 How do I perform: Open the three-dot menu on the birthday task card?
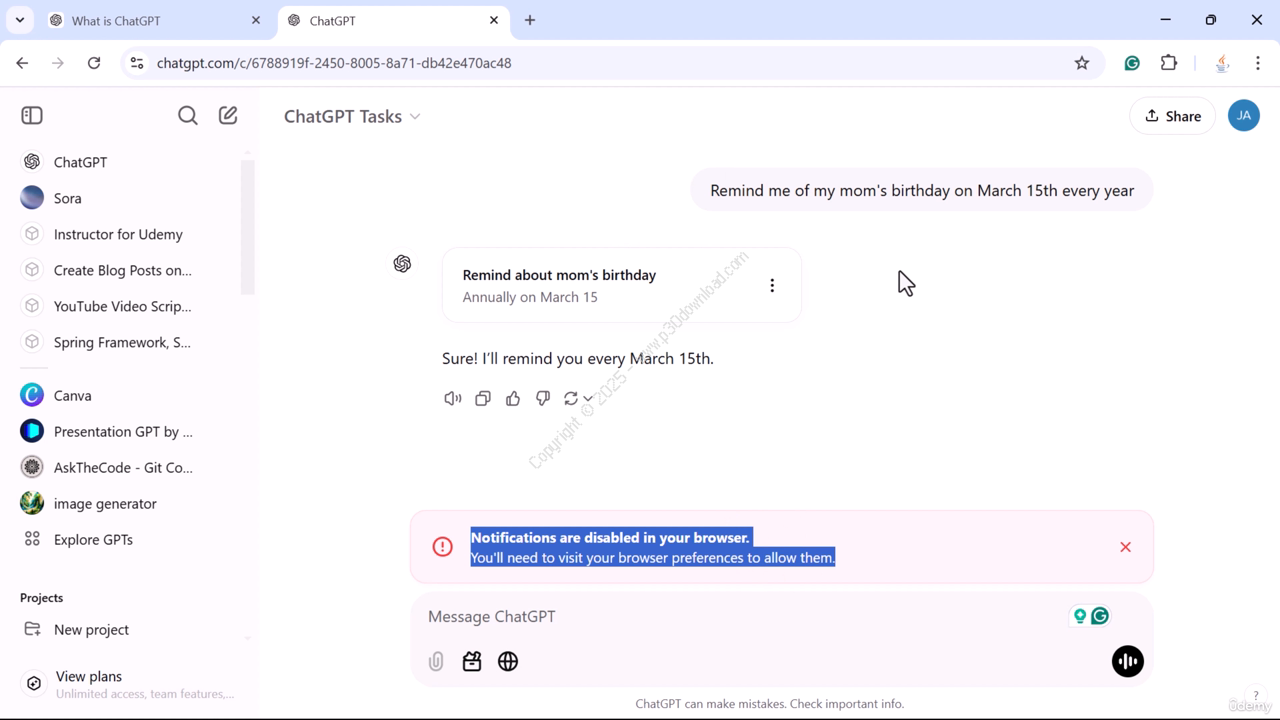772,285
